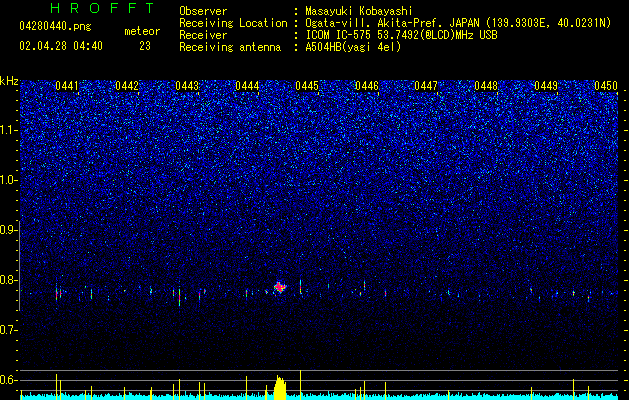This screenshot has width=629, height=400.
Task: Click the 0.7 frequency axis label
Action: point(8,330)
